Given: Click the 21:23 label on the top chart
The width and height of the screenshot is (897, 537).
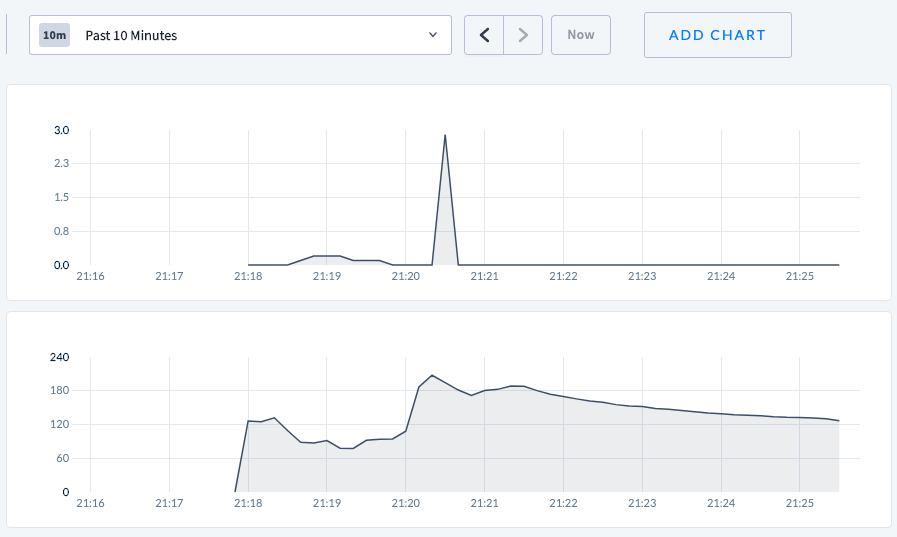Looking at the screenshot, I should (x=642, y=276).
